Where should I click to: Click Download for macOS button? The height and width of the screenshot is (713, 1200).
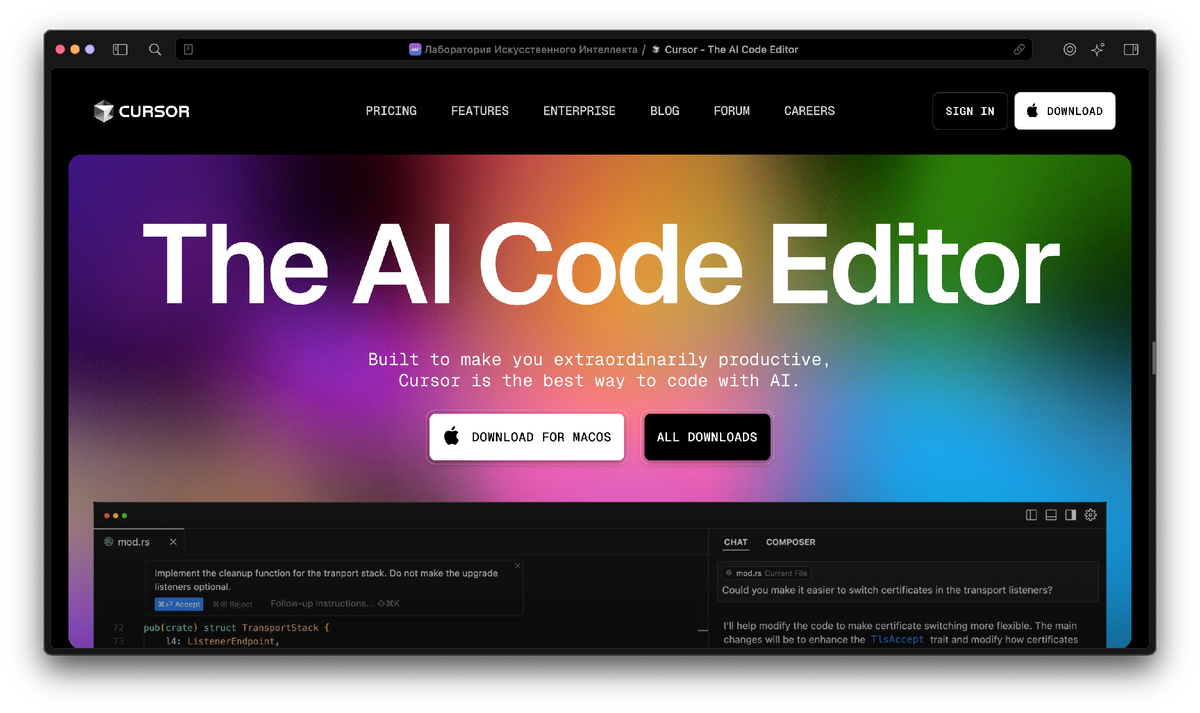(527, 437)
